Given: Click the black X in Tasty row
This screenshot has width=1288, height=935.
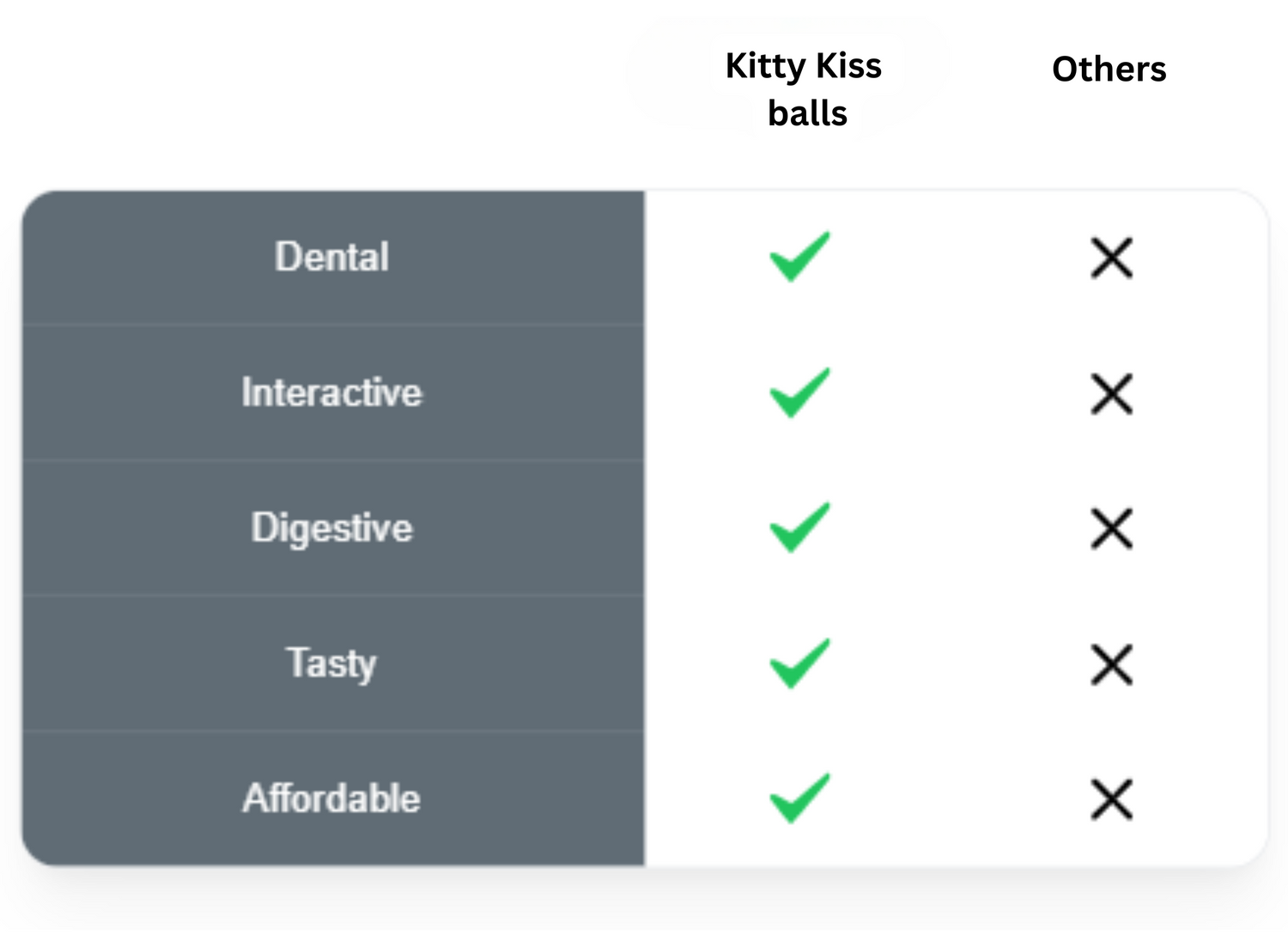Looking at the screenshot, I should 1111,664.
